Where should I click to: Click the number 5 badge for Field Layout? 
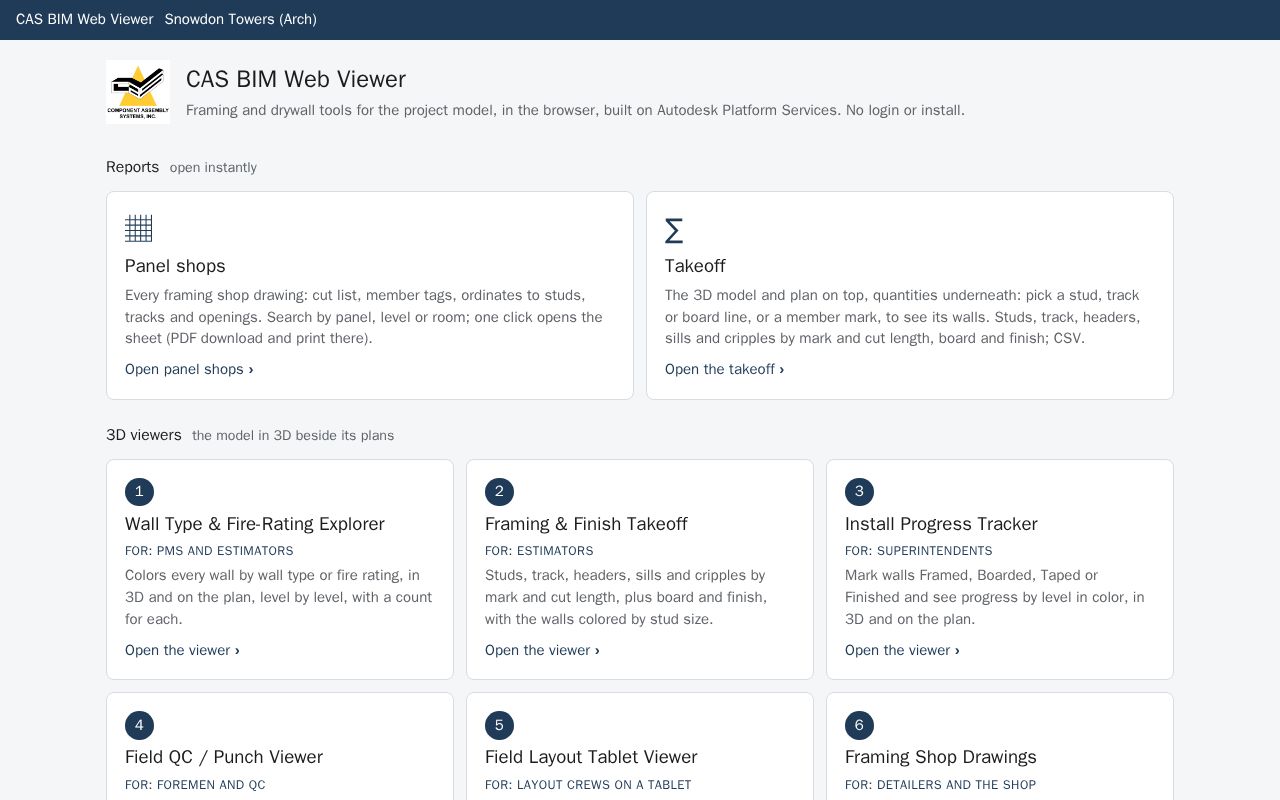click(x=499, y=725)
